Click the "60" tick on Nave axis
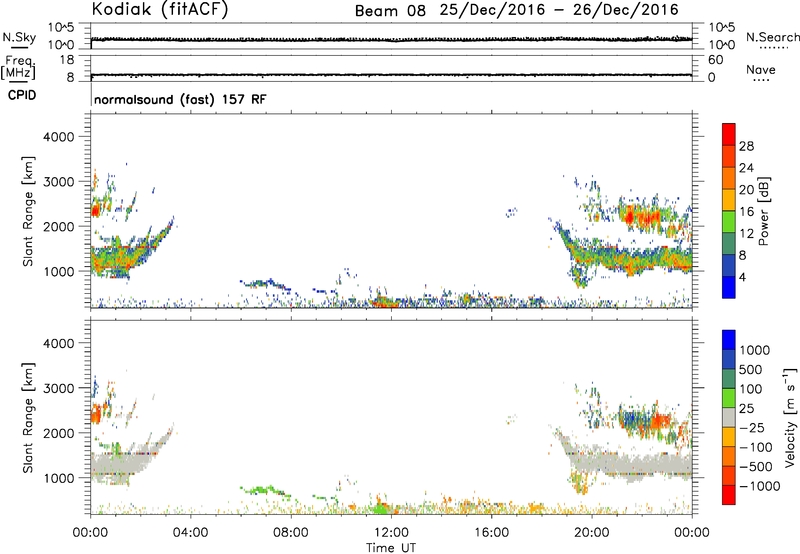Viewport: 800px width, 554px height. [716, 60]
